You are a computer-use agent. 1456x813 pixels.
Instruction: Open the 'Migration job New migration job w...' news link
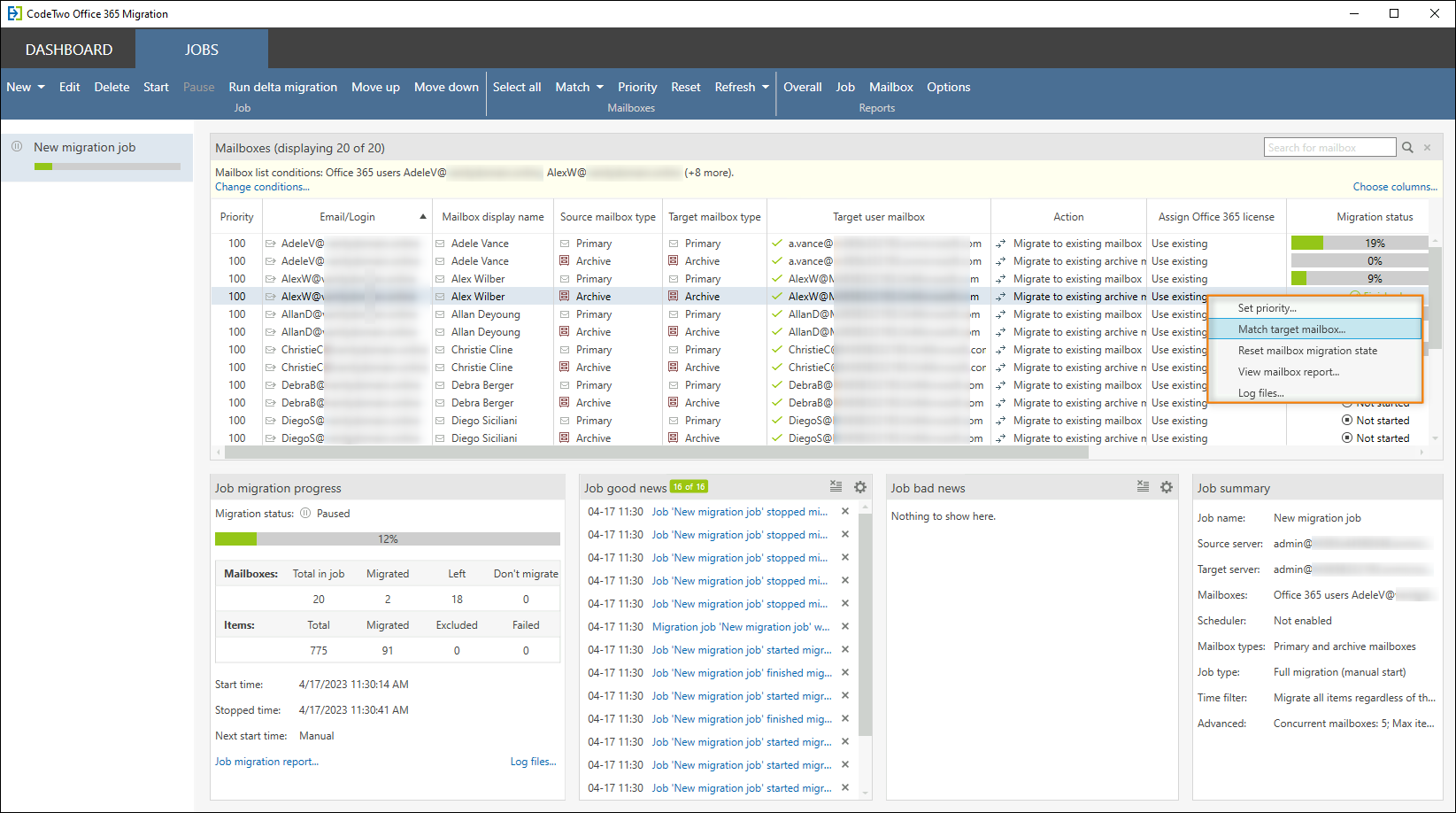click(741, 626)
